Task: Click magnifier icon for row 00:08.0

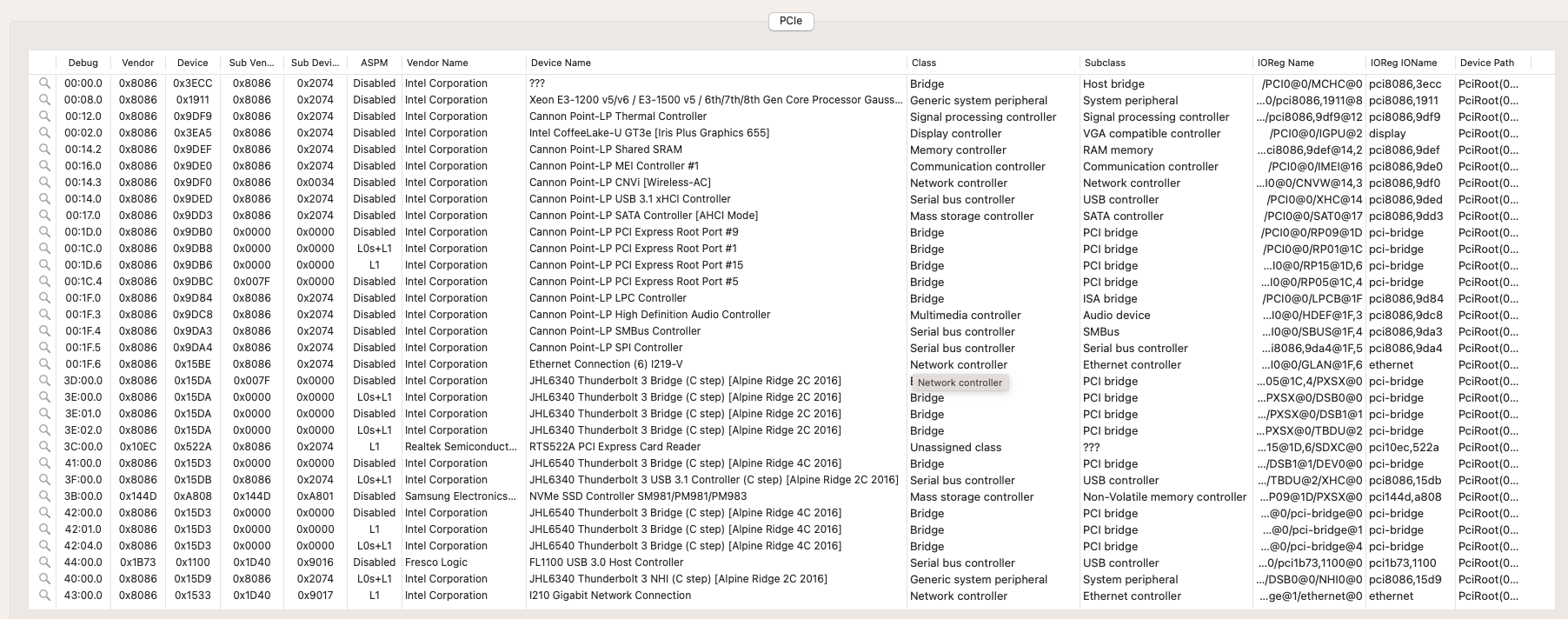Action: click(x=44, y=100)
